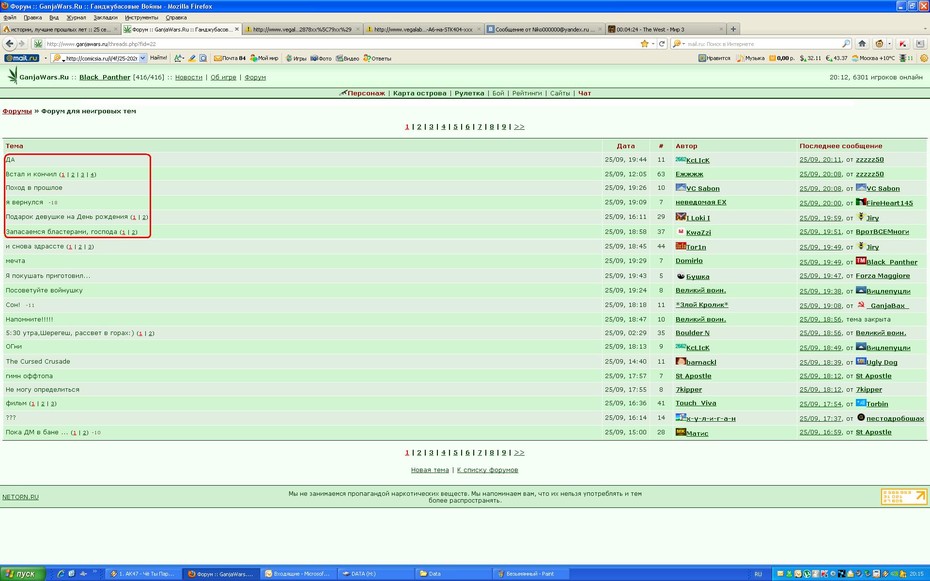This screenshot has width=930, height=581.
Task: Open Почта inbox in mail.ru toolbar
Action: (x=230, y=58)
